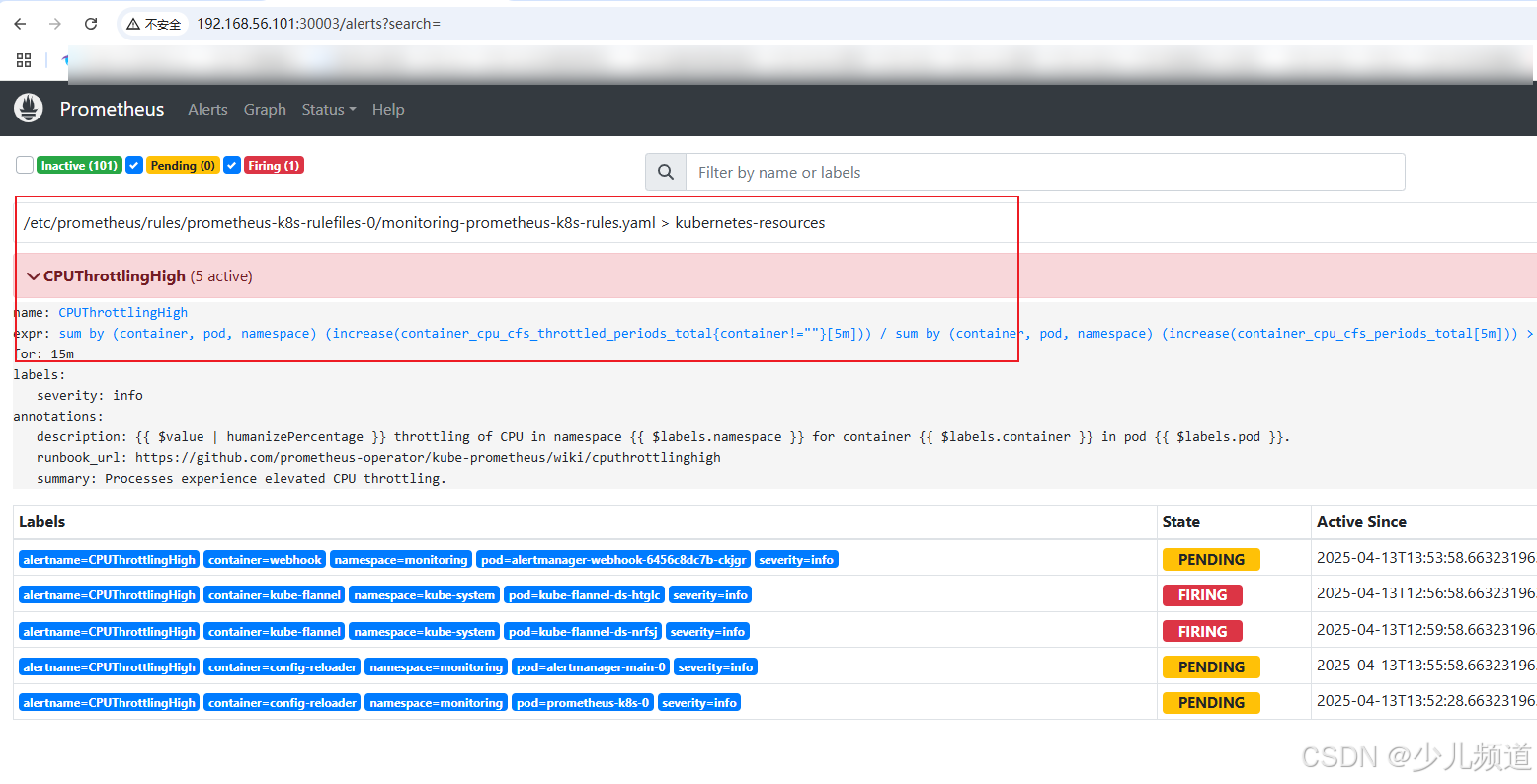
Task: Open the Help nav item
Action: pyautogui.click(x=388, y=110)
